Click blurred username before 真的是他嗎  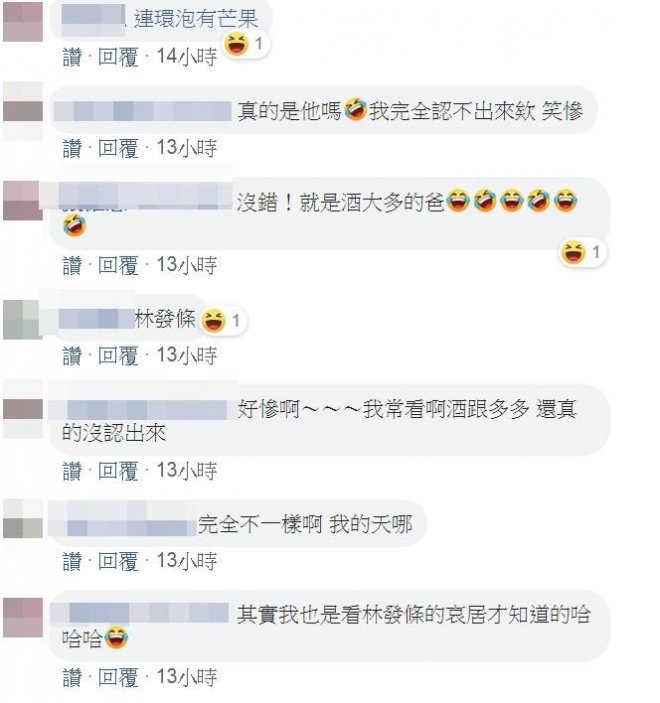click(x=143, y=111)
